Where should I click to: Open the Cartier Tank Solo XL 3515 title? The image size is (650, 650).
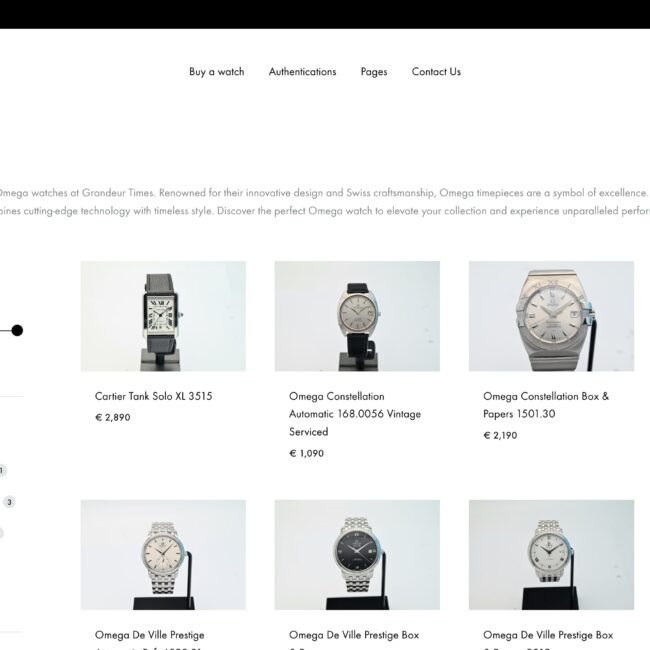coord(153,396)
